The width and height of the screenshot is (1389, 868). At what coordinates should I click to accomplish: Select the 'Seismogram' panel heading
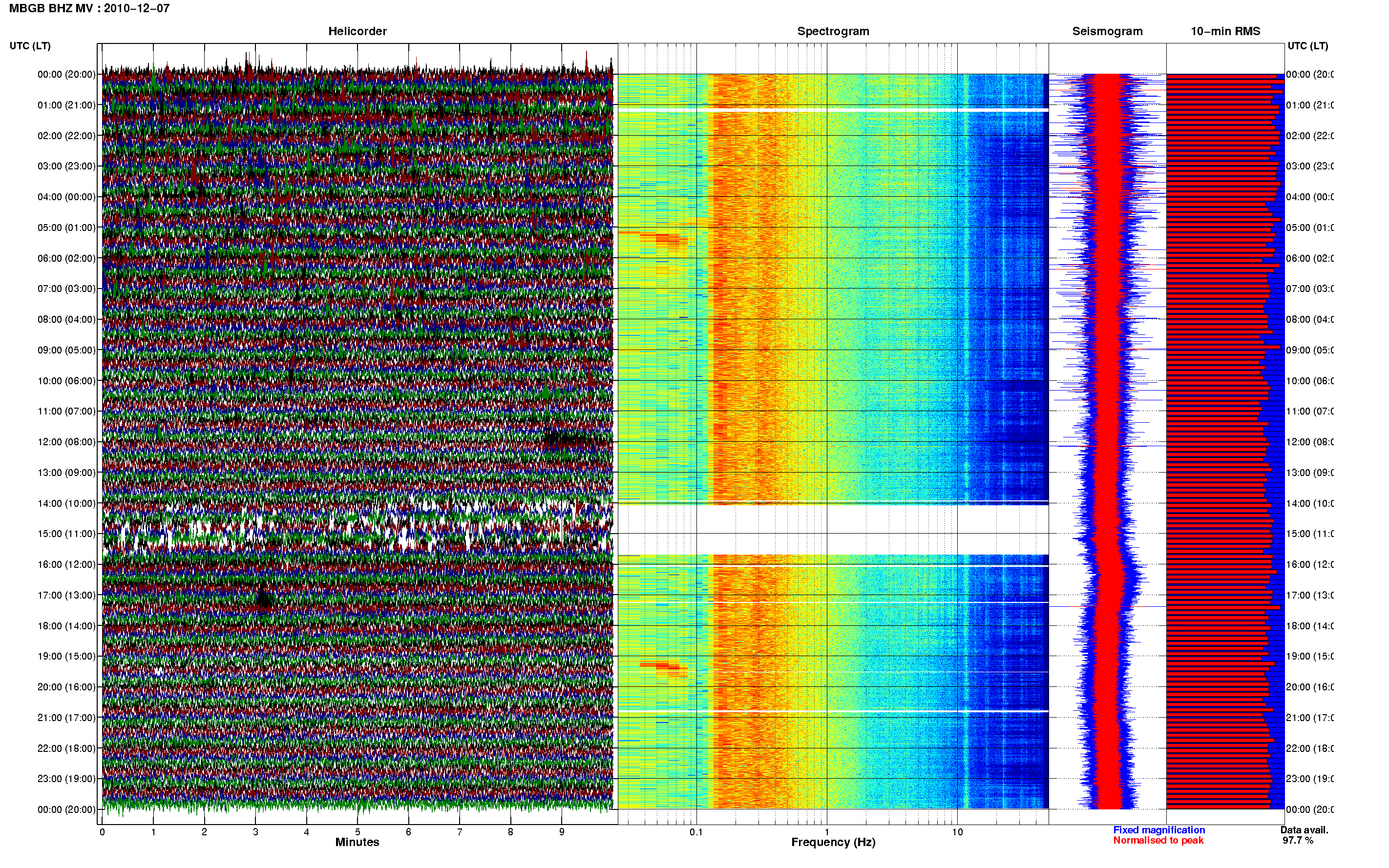click(1107, 32)
